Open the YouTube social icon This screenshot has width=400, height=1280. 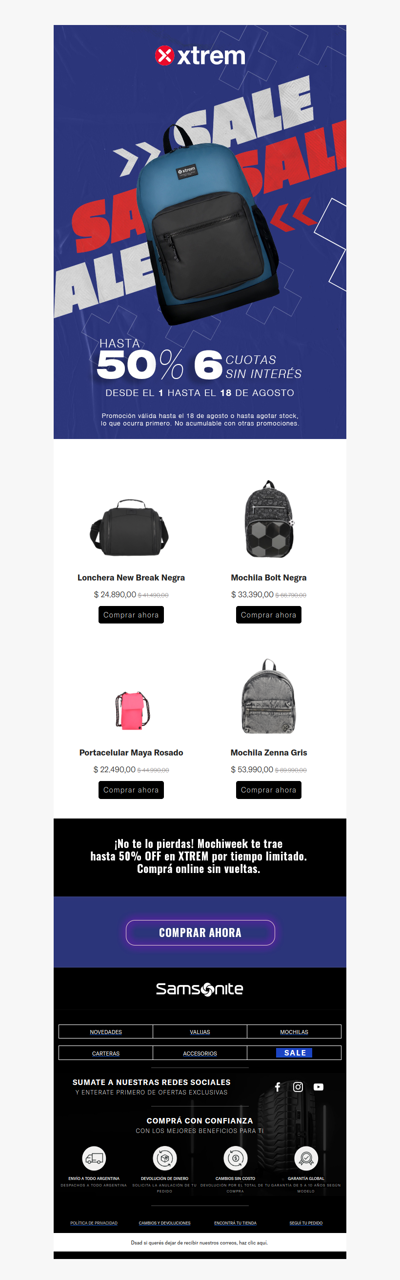[x=318, y=1087]
